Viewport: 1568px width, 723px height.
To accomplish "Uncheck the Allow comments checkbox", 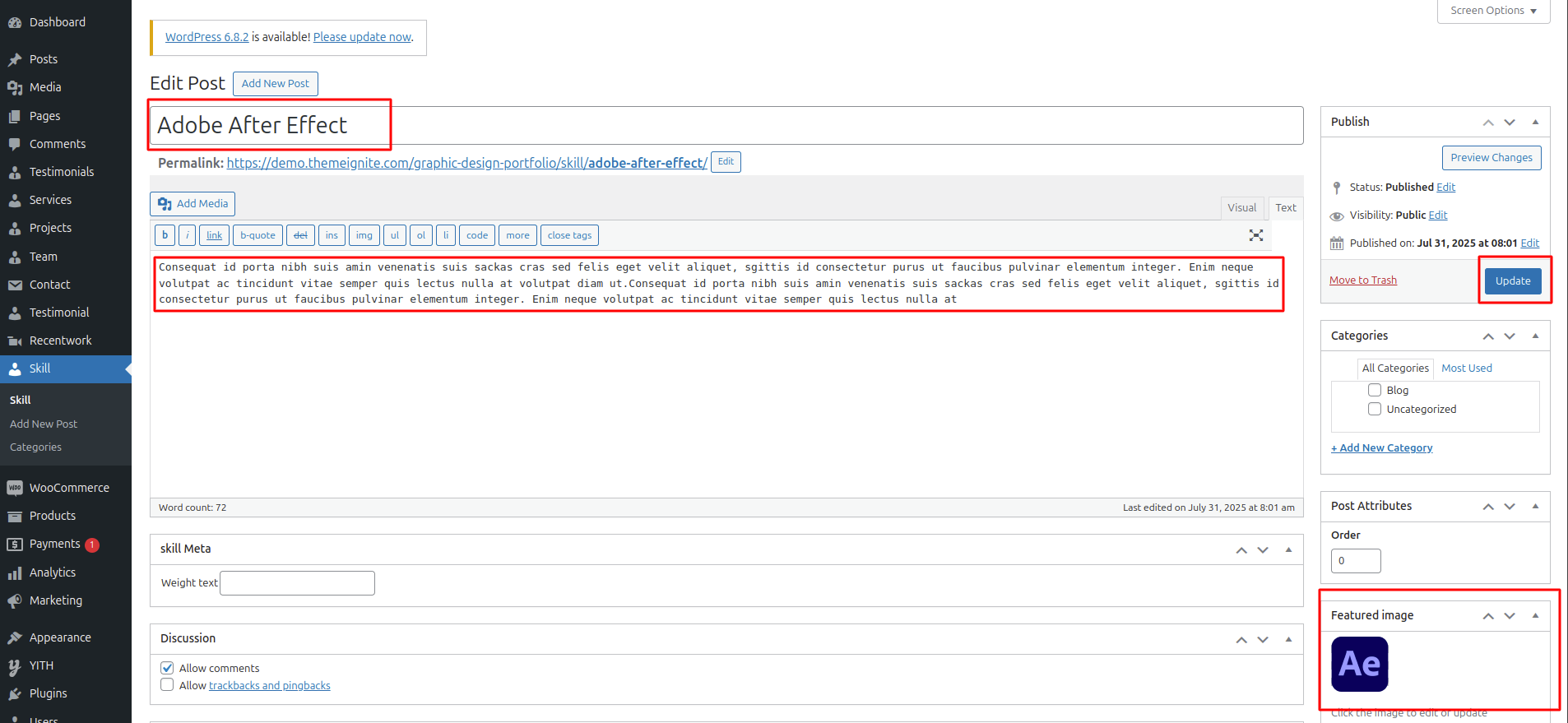I will pyautogui.click(x=167, y=668).
